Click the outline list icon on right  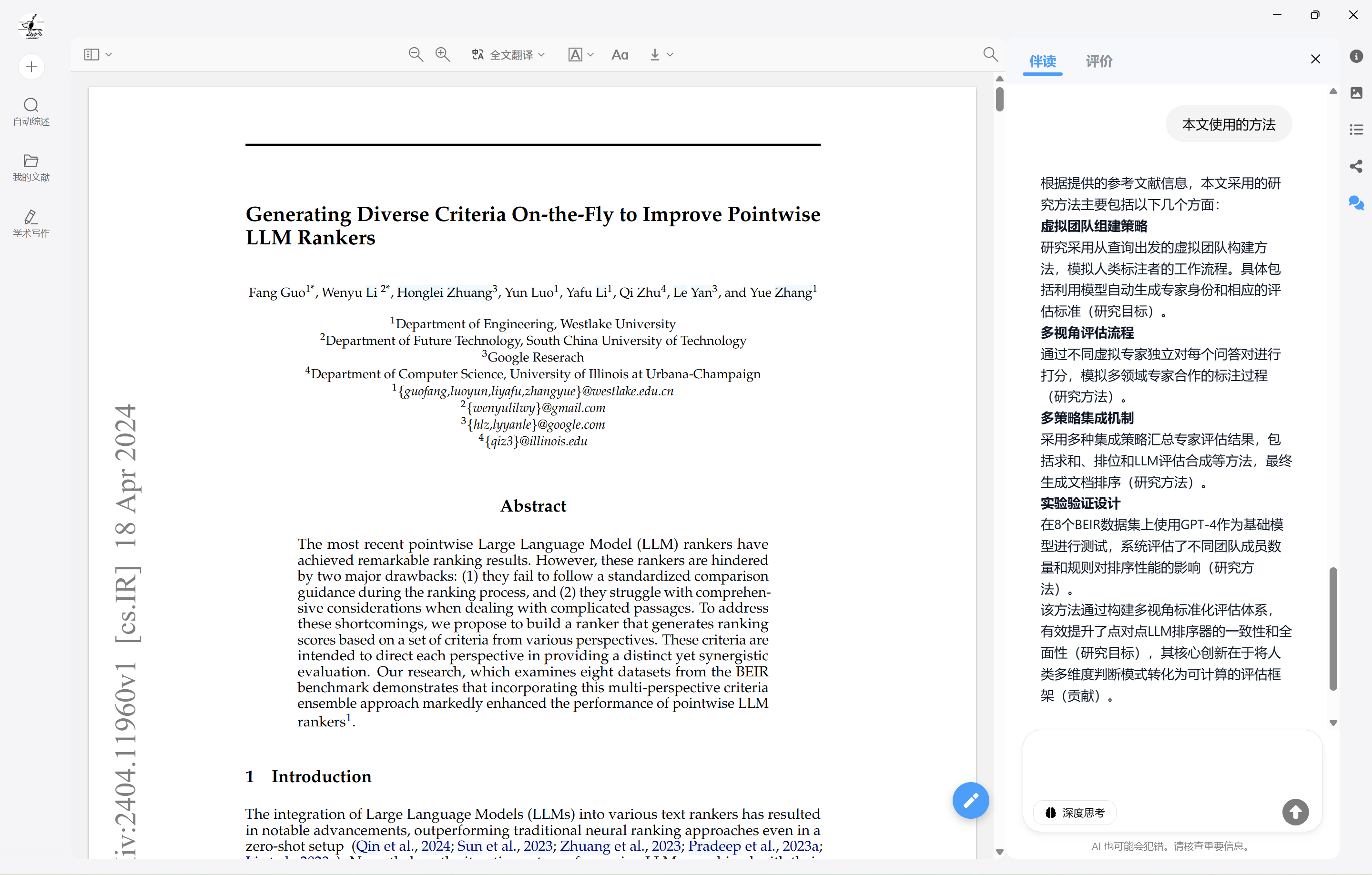point(1356,130)
